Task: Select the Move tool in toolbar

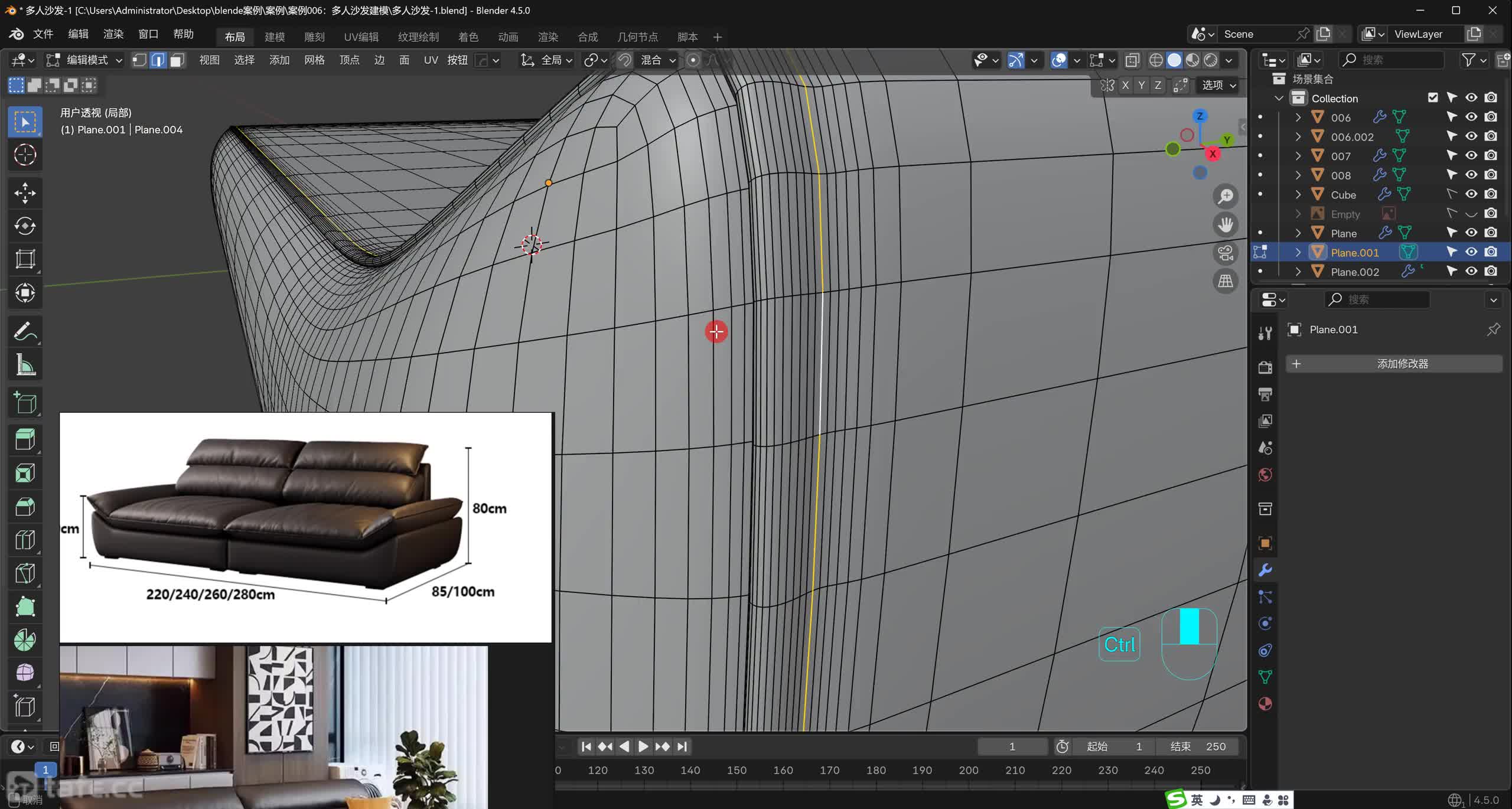Action: (25, 193)
